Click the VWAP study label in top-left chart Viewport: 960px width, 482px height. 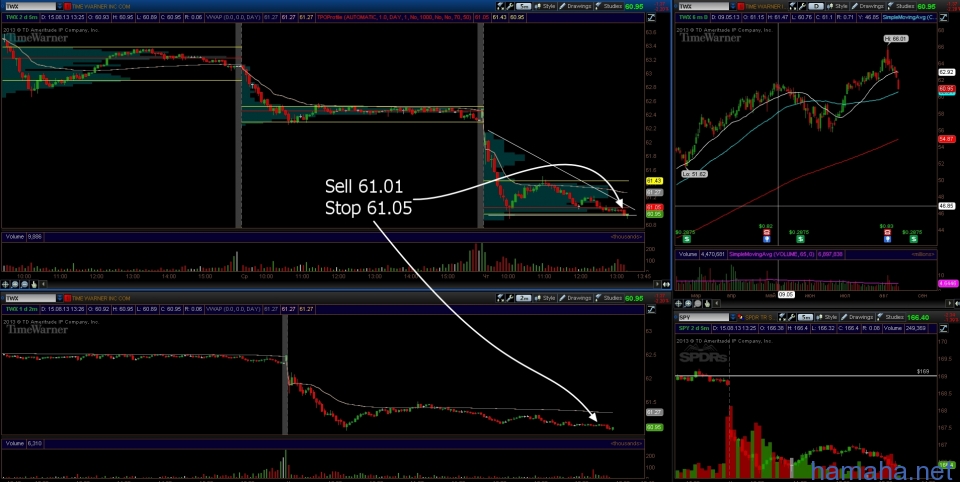click(x=233, y=17)
